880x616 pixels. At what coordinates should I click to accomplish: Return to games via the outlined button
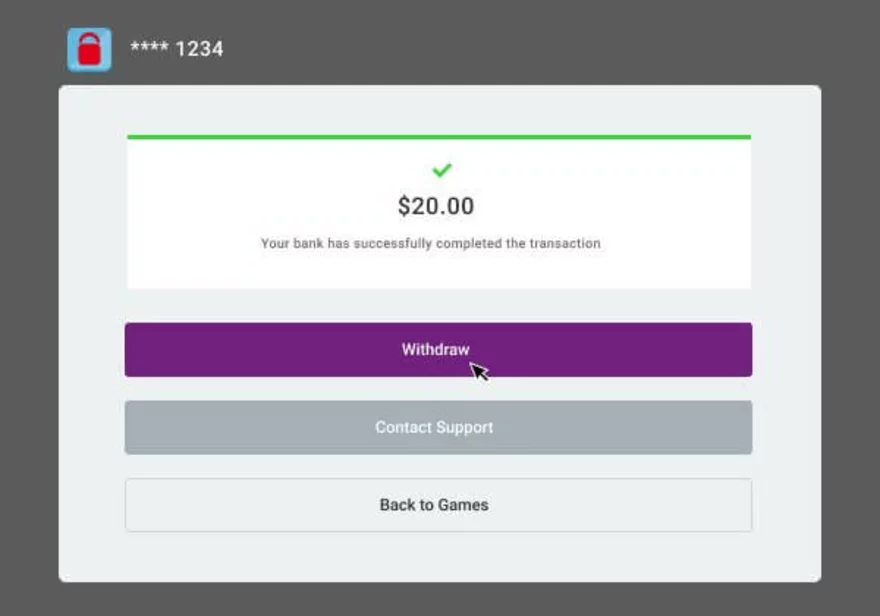click(x=438, y=505)
